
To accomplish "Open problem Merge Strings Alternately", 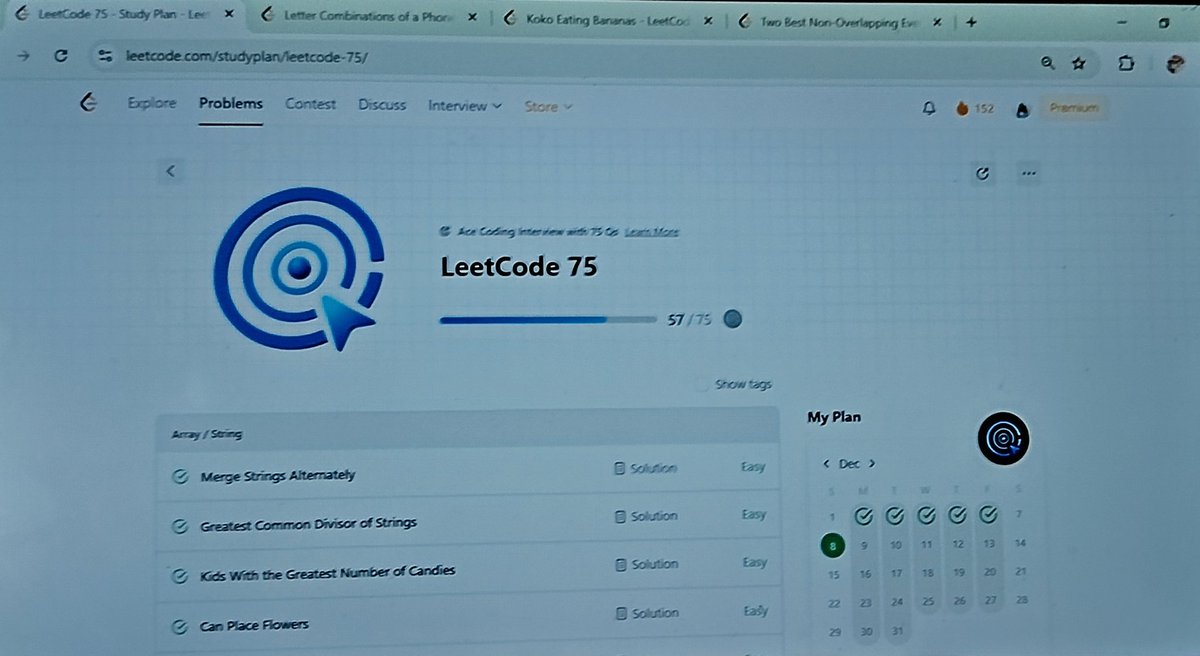I will coord(277,476).
